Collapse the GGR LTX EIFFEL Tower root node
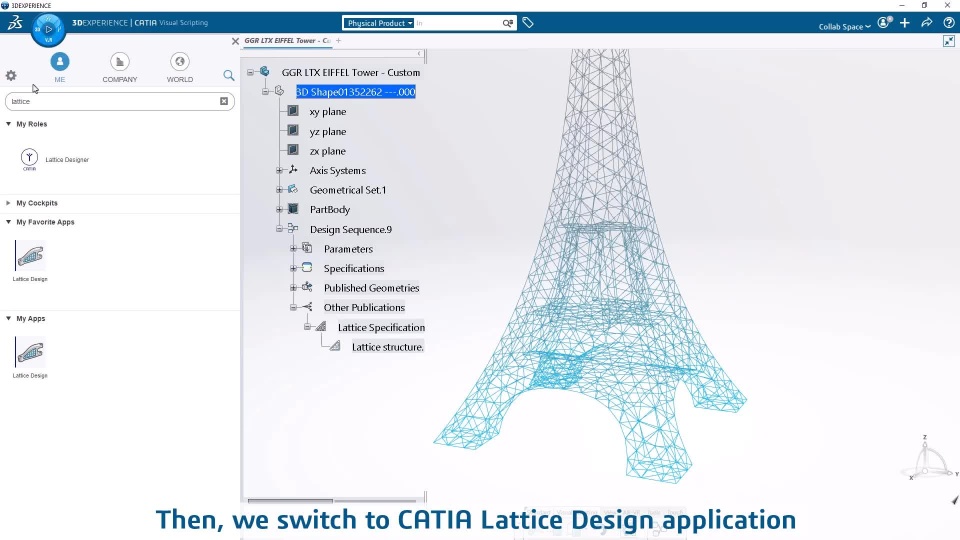Image resolution: width=960 pixels, height=540 pixels. 250,72
